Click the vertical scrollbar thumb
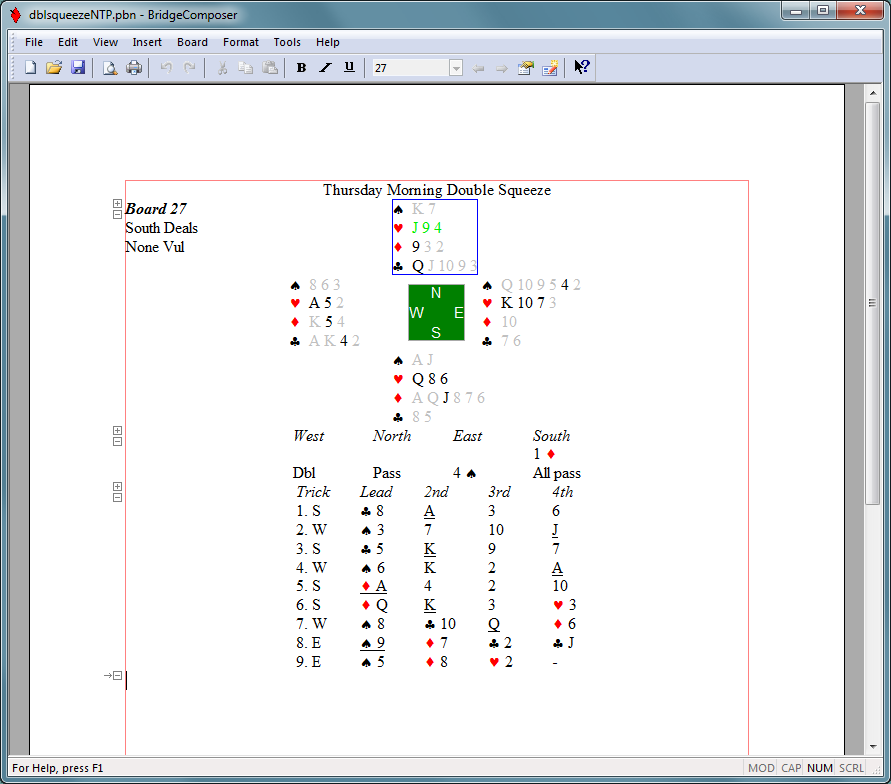891x784 pixels. coord(872,303)
